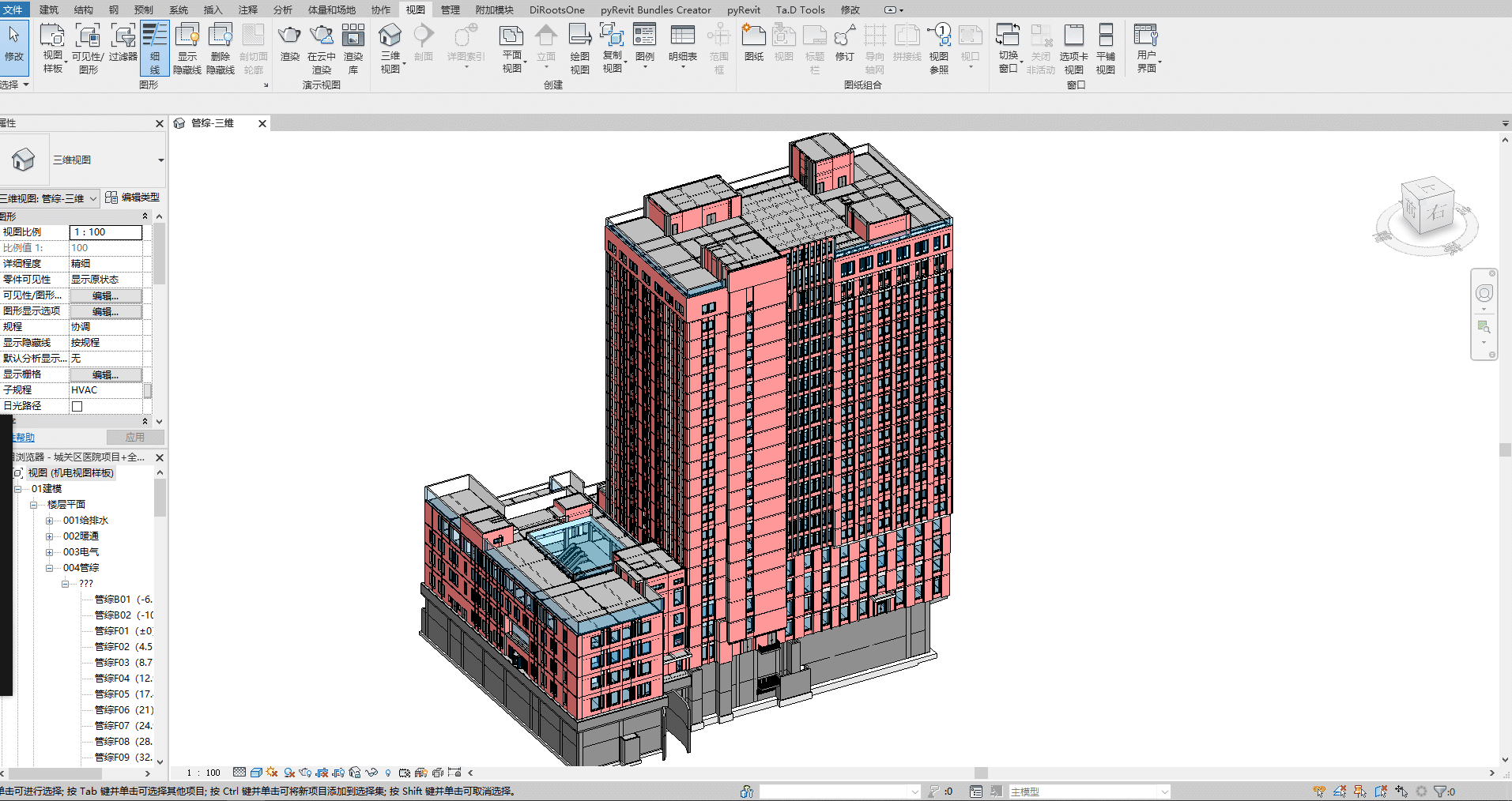1512x801 pixels.
Task: Open the 文件 (File) menu
Action: click(x=13, y=9)
